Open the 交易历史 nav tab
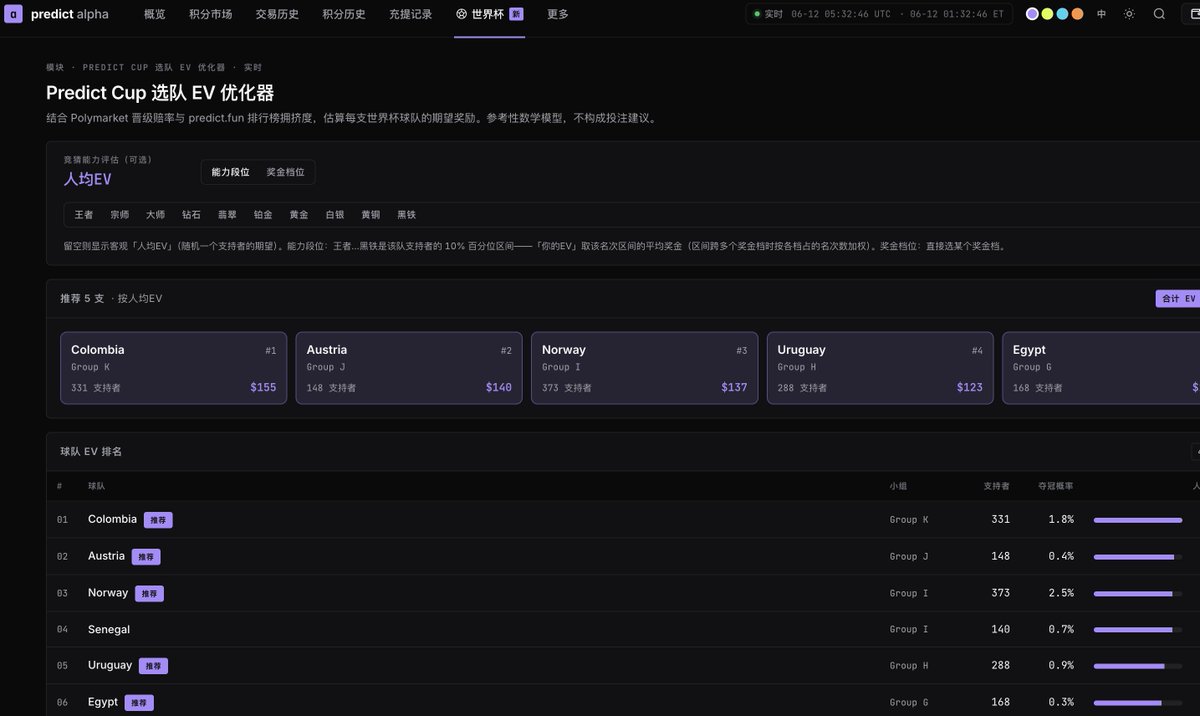The height and width of the screenshot is (716, 1200). (277, 14)
